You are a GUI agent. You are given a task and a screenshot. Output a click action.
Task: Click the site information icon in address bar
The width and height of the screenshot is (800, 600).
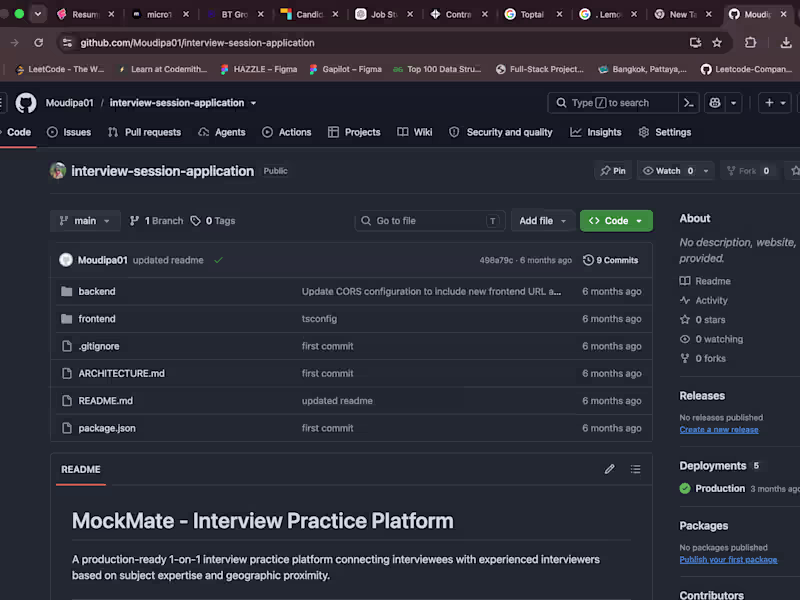click(x=67, y=43)
